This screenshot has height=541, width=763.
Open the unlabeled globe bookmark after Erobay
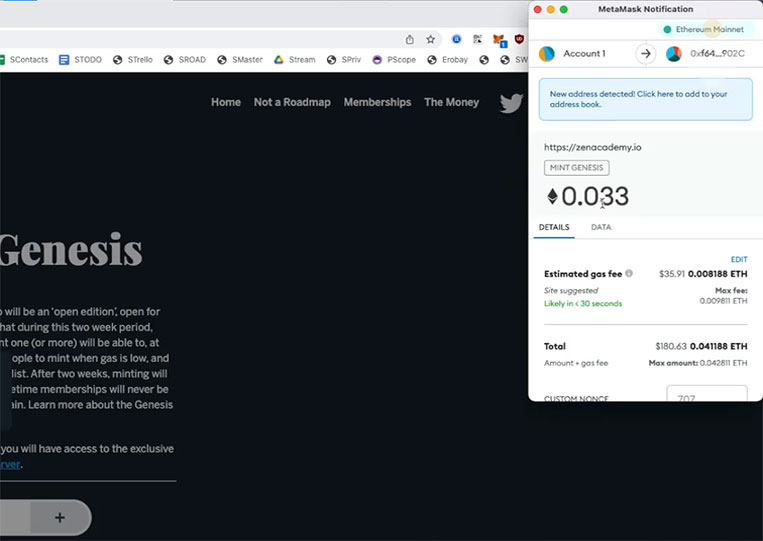(x=484, y=60)
